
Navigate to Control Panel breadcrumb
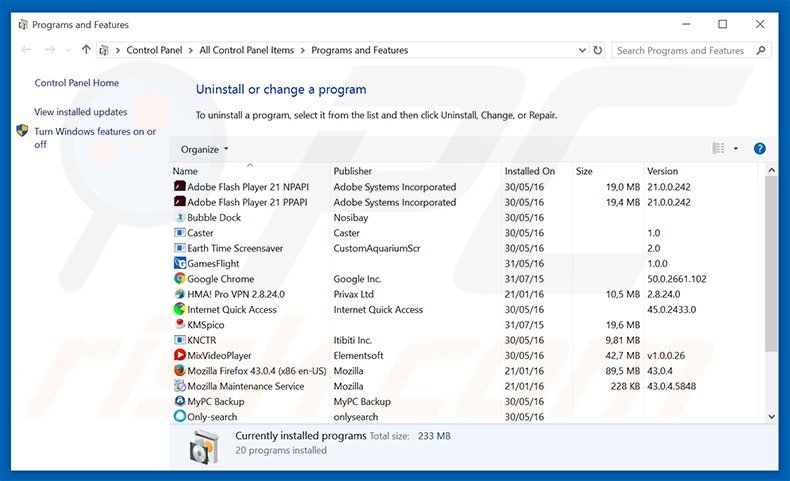coord(154,50)
